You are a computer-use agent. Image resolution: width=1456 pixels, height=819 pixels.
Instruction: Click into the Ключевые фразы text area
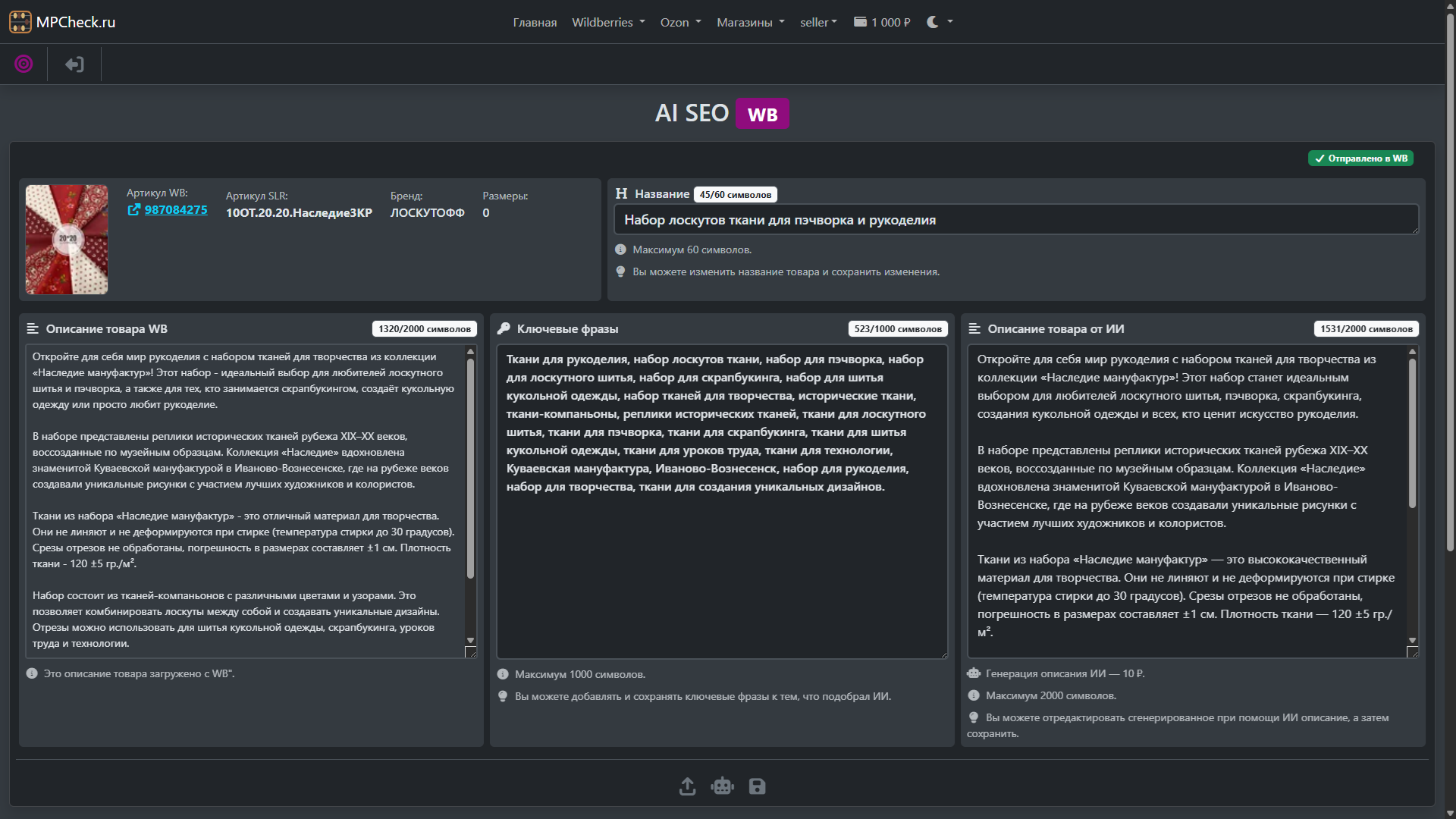(722, 502)
